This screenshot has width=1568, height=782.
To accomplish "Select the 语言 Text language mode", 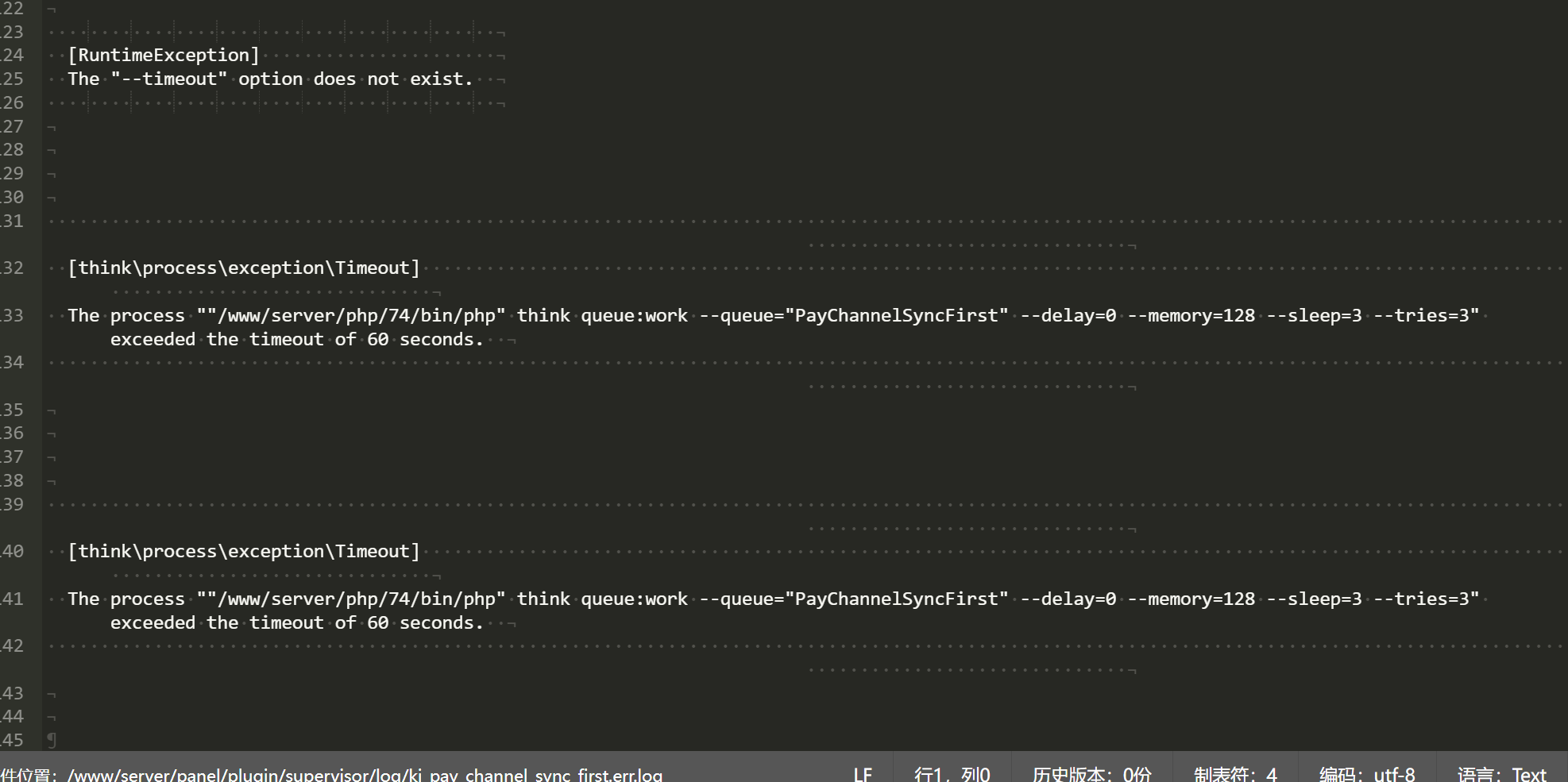I will [x=1501, y=774].
